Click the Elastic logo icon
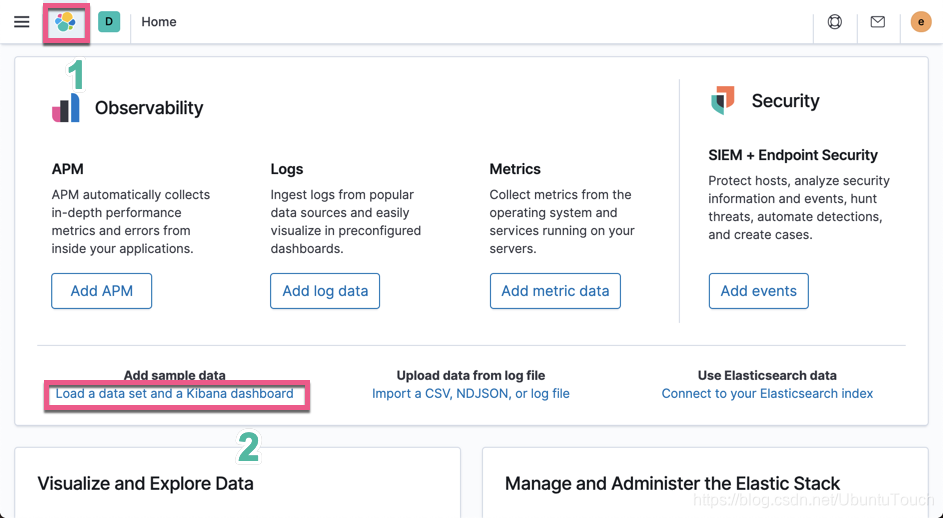 point(65,22)
